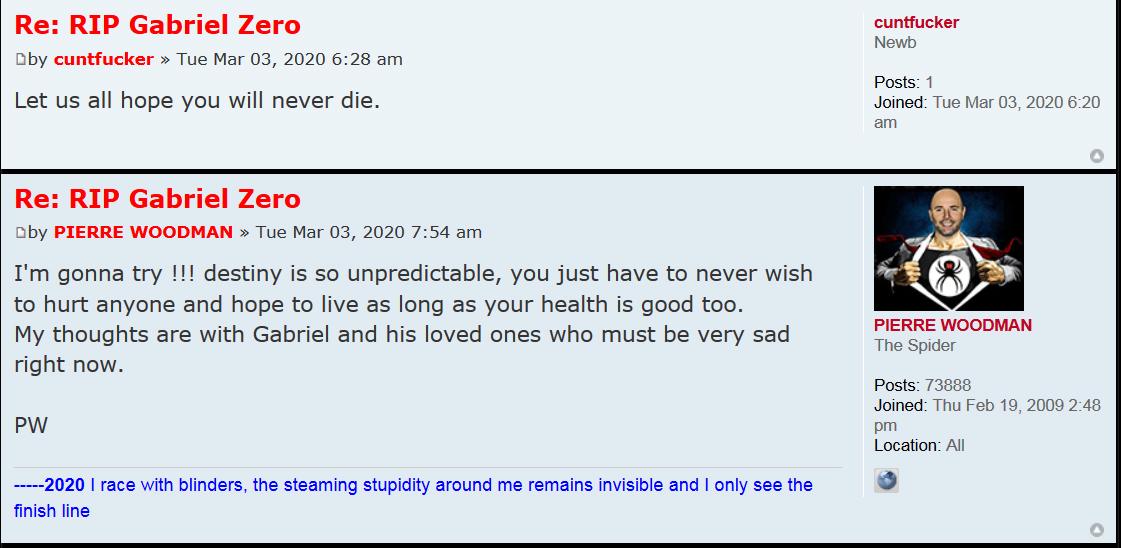Click the author username in the first post's byline
This screenshot has width=1121, height=548.
(x=104, y=59)
